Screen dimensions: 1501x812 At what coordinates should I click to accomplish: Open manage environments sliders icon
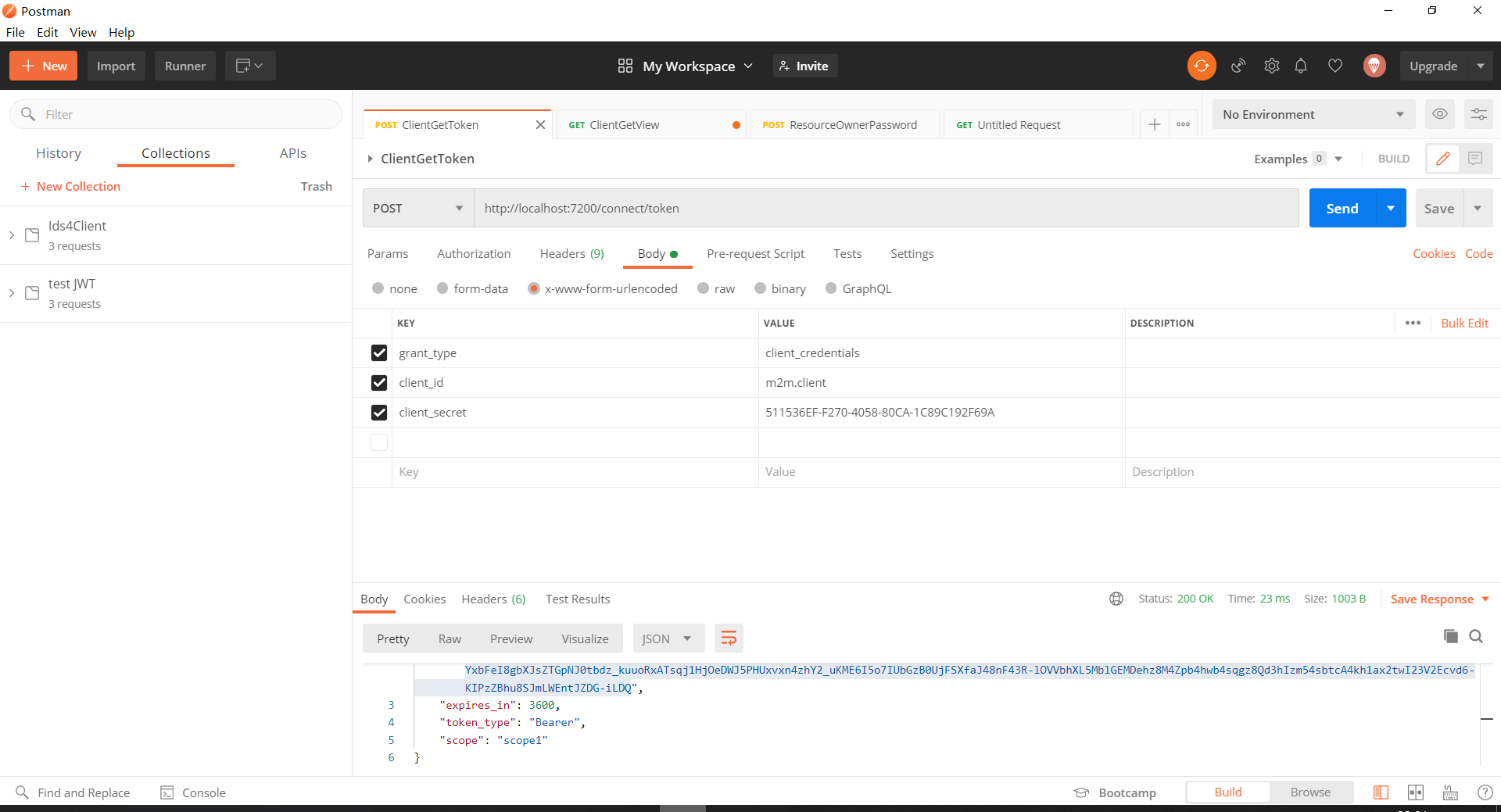1478,114
